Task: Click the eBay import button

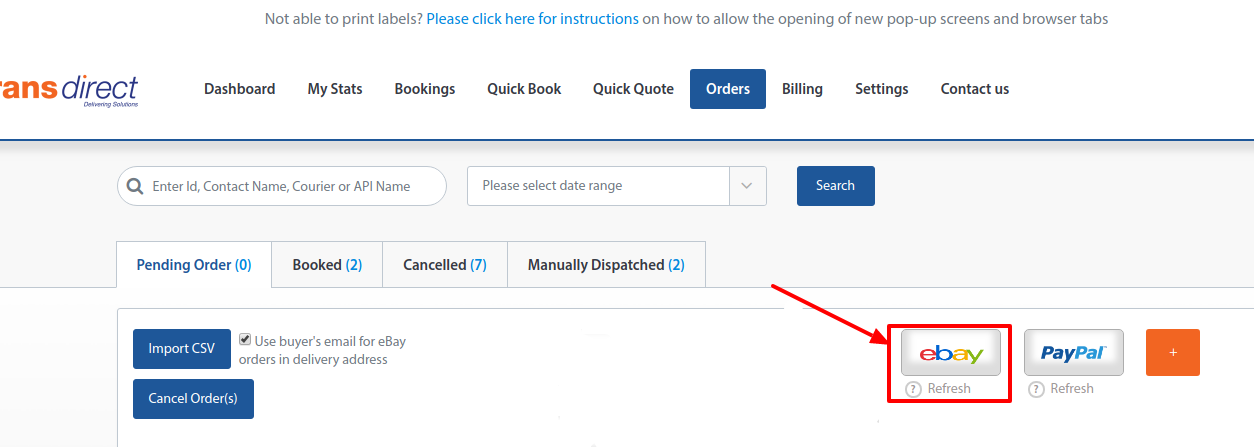Action: 950,352
